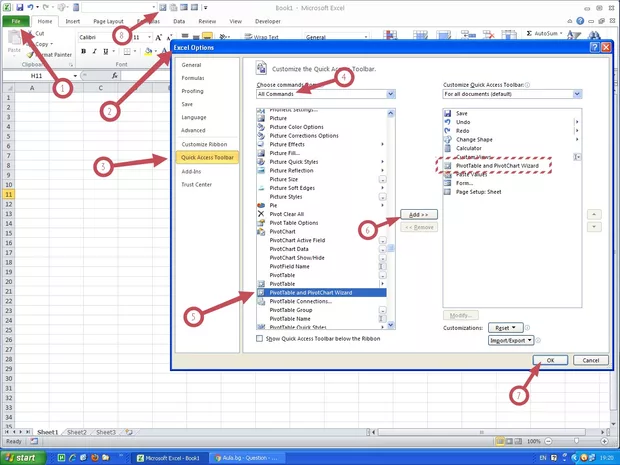Image resolution: width=620 pixels, height=465 pixels.
Task: Select the Sheet2 worksheet tab
Action: 76,432
